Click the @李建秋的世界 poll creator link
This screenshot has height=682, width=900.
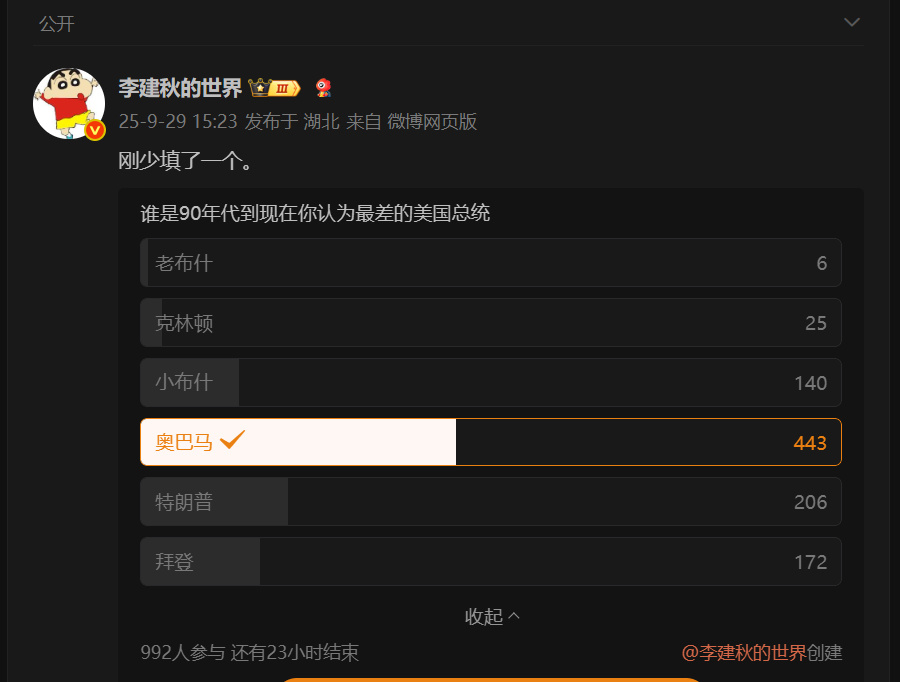pos(744,653)
